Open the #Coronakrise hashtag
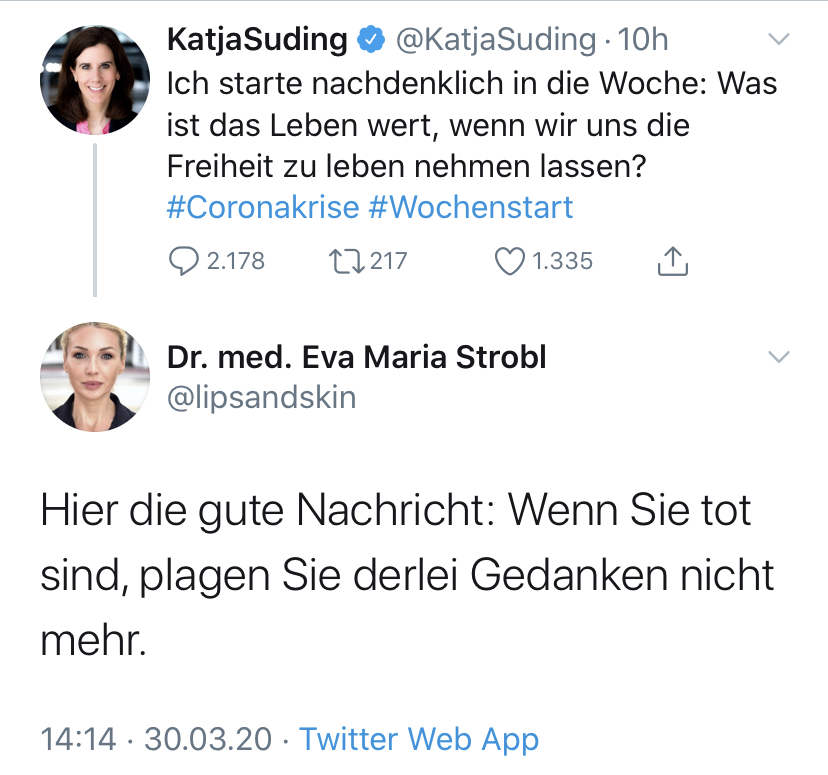Image resolution: width=828 pixels, height=775 pixels. pos(261,207)
